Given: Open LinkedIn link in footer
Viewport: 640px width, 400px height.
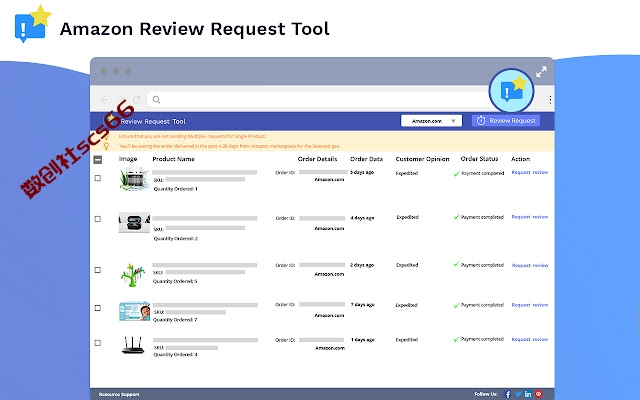Looking at the screenshot, I should (528, 394).
